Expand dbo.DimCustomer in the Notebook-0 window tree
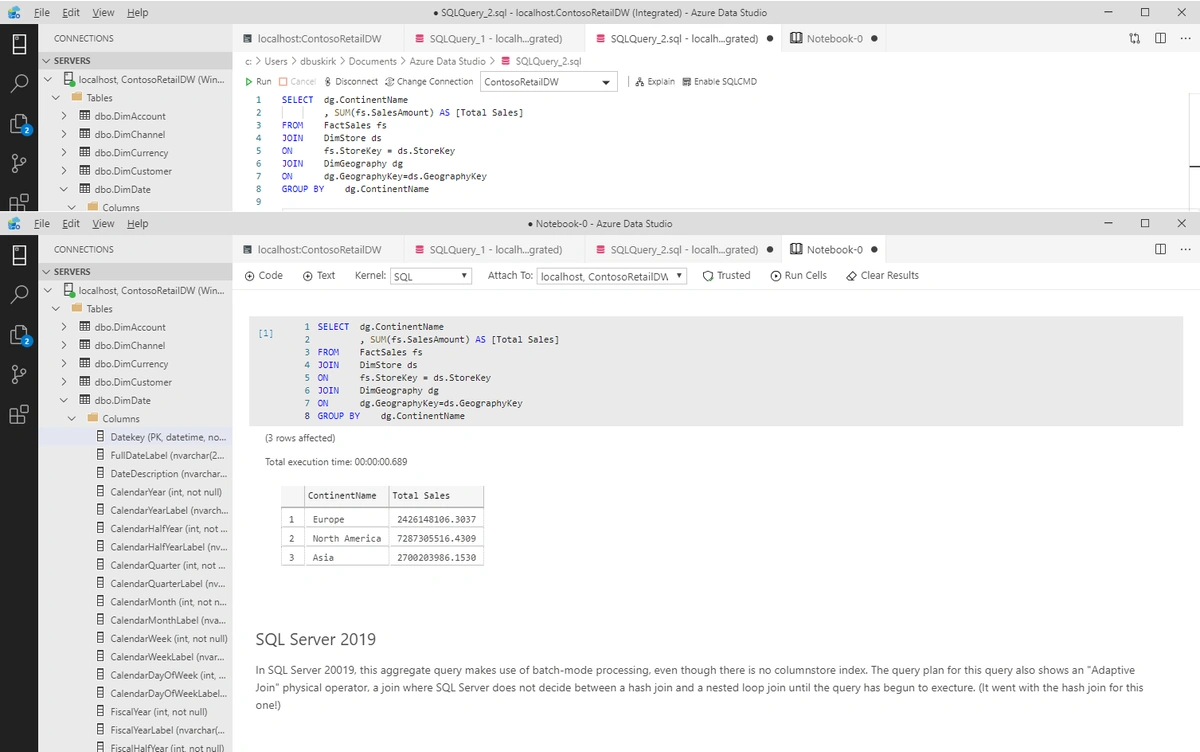Image resolution: width=1200 pixels, height=752 pixels. tap(64, 382)
